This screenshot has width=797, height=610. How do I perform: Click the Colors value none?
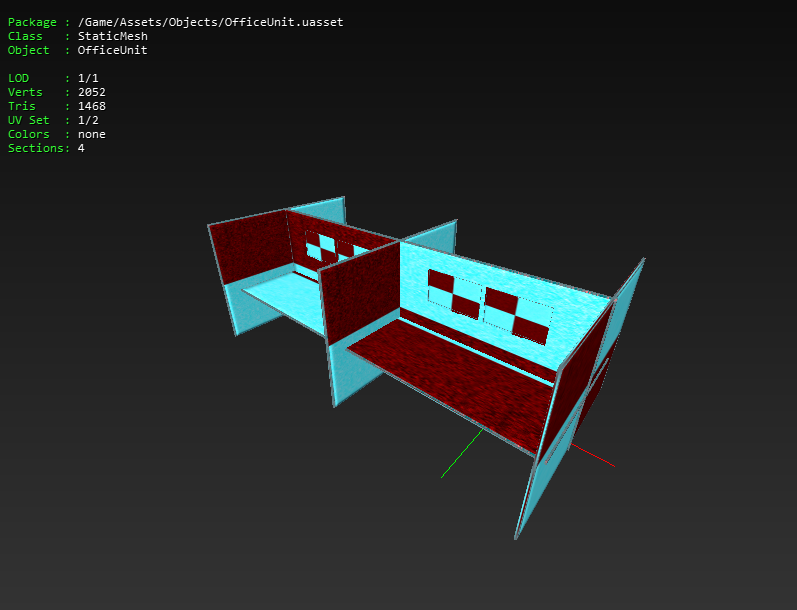(x=91, y=134)
